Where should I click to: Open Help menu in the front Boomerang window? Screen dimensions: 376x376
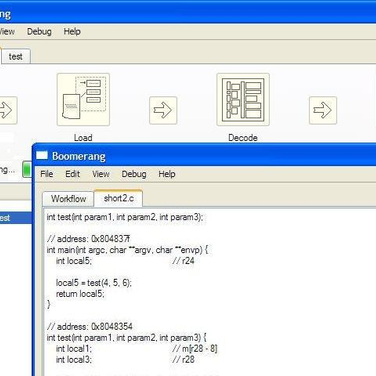click(167, 174)
